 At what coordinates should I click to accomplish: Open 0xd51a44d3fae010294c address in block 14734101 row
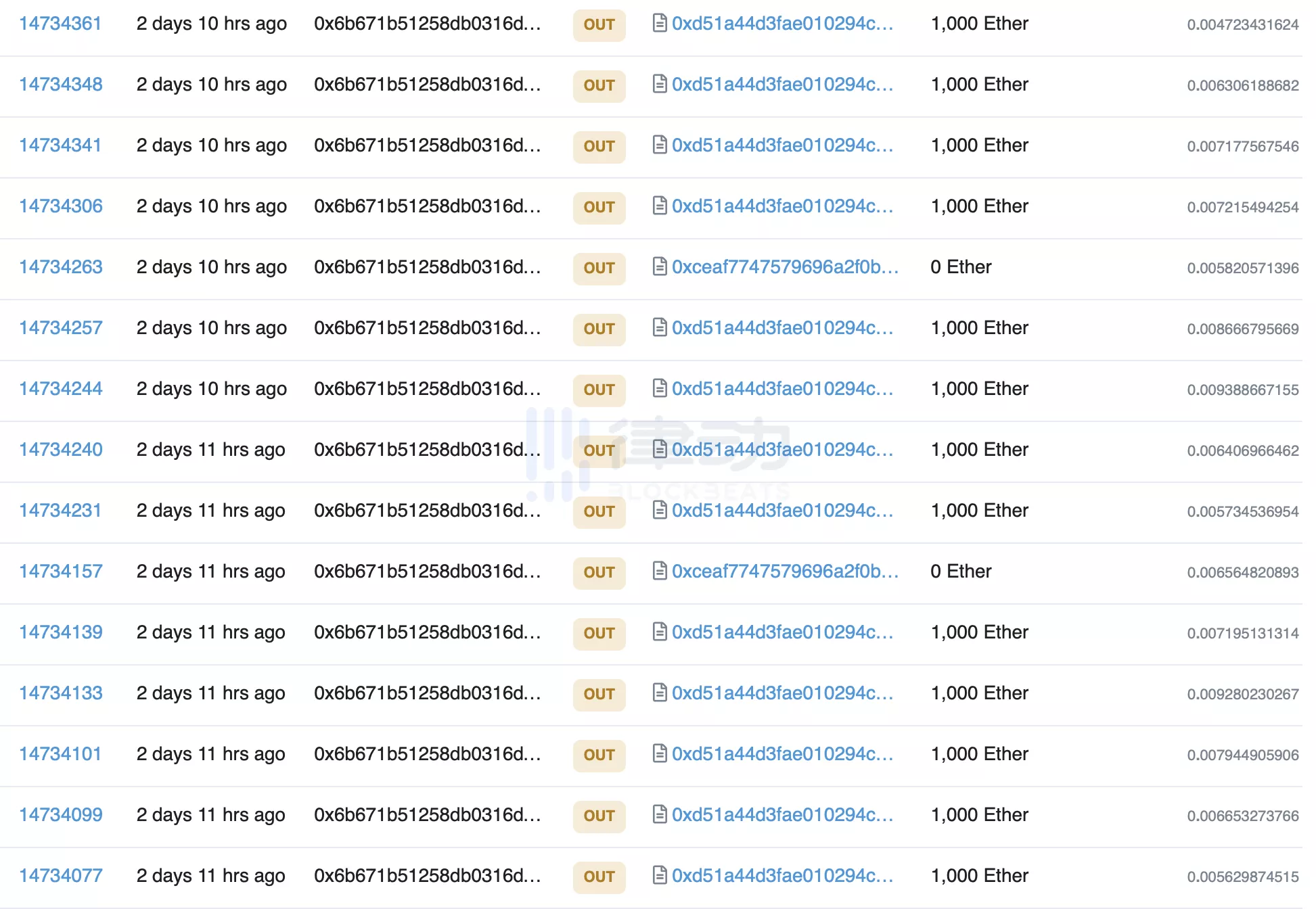[781, 754]
